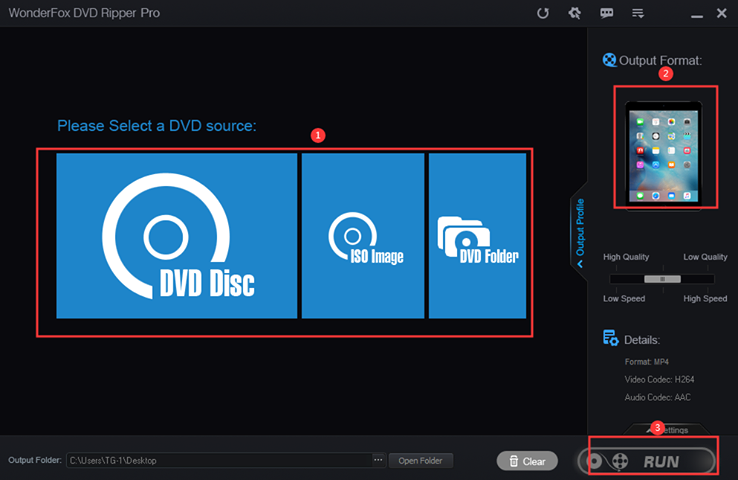
Task: Open the feedback chat bubble icon
Action: tap(606, 13)
